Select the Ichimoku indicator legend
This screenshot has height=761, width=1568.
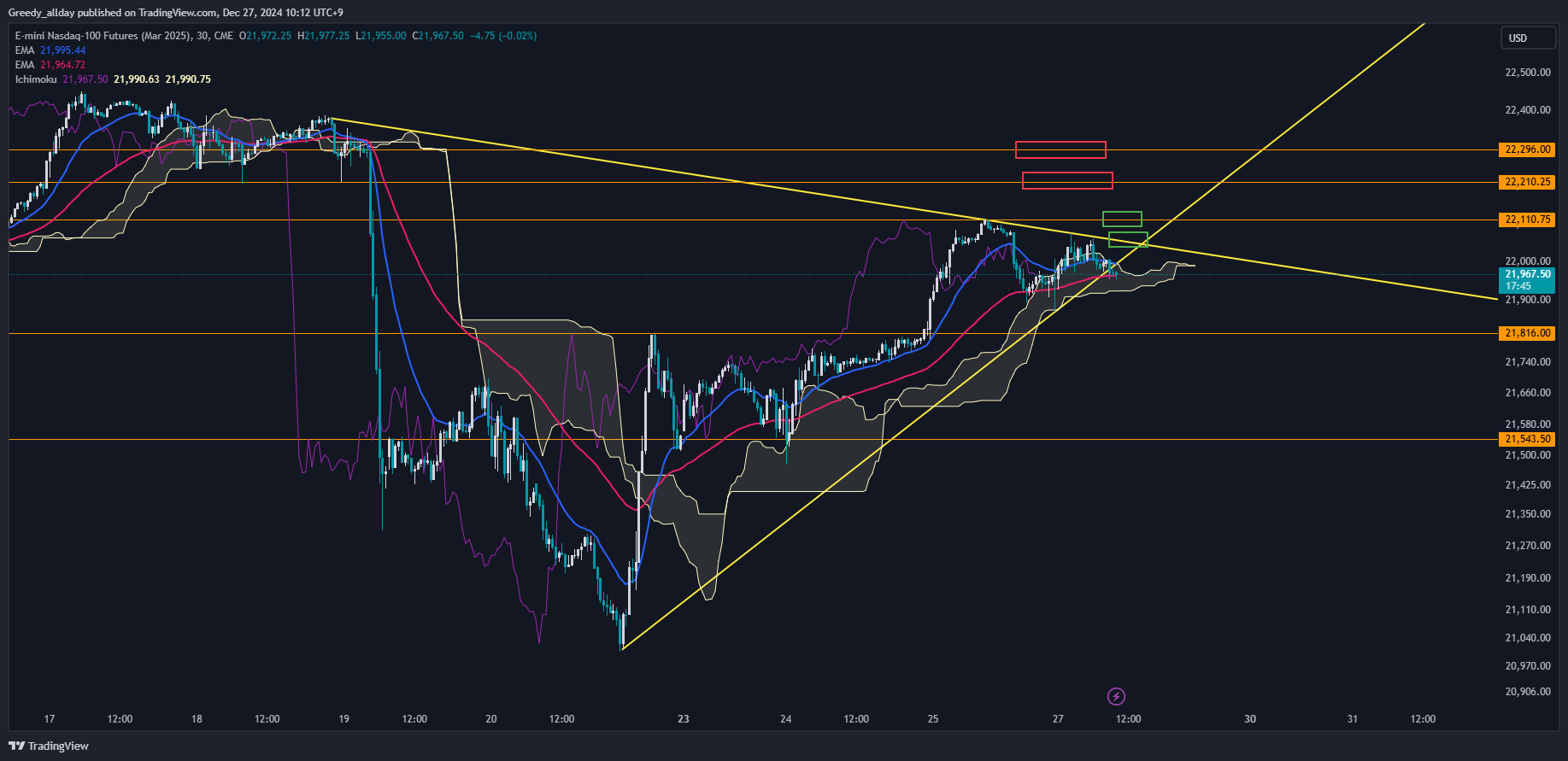[x=113, y=79]
